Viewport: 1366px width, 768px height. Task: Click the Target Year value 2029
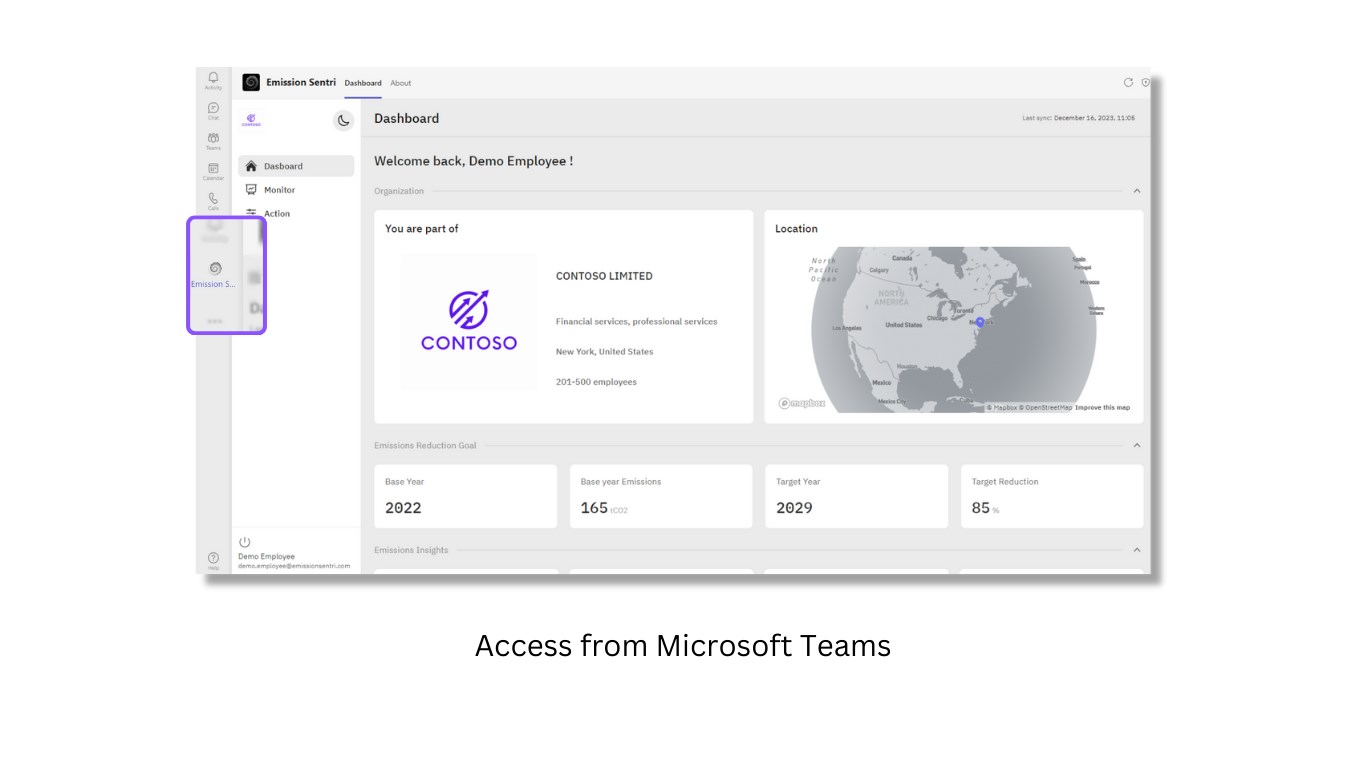(794, 508)
